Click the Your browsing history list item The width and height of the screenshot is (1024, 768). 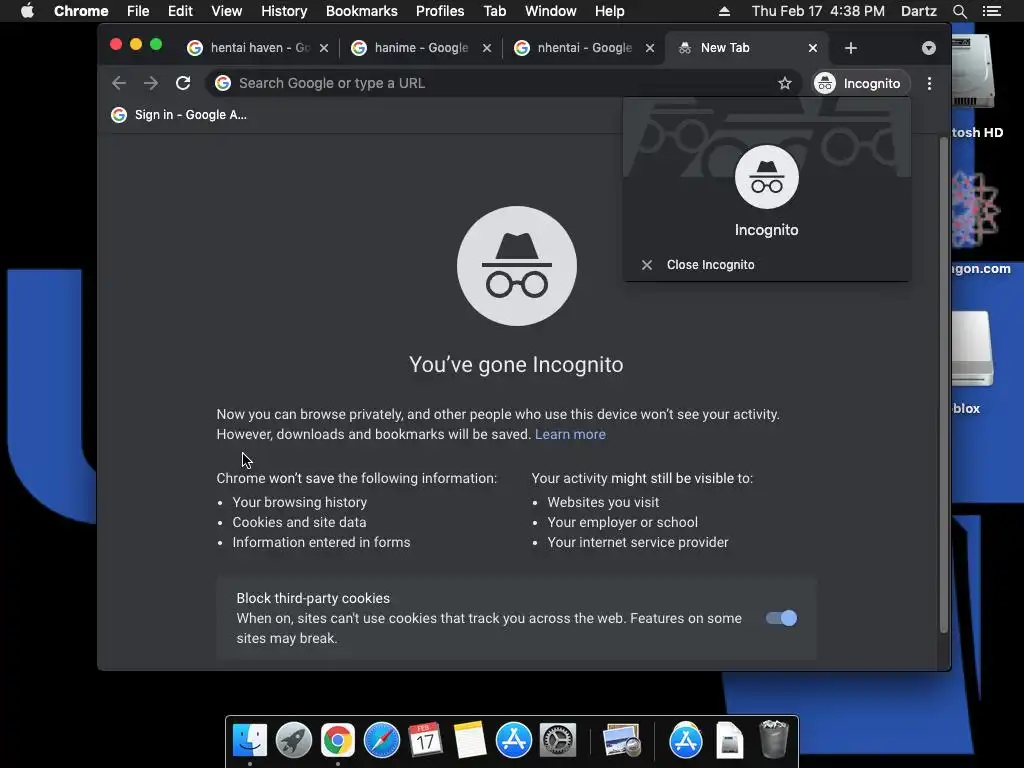[300, 502]
